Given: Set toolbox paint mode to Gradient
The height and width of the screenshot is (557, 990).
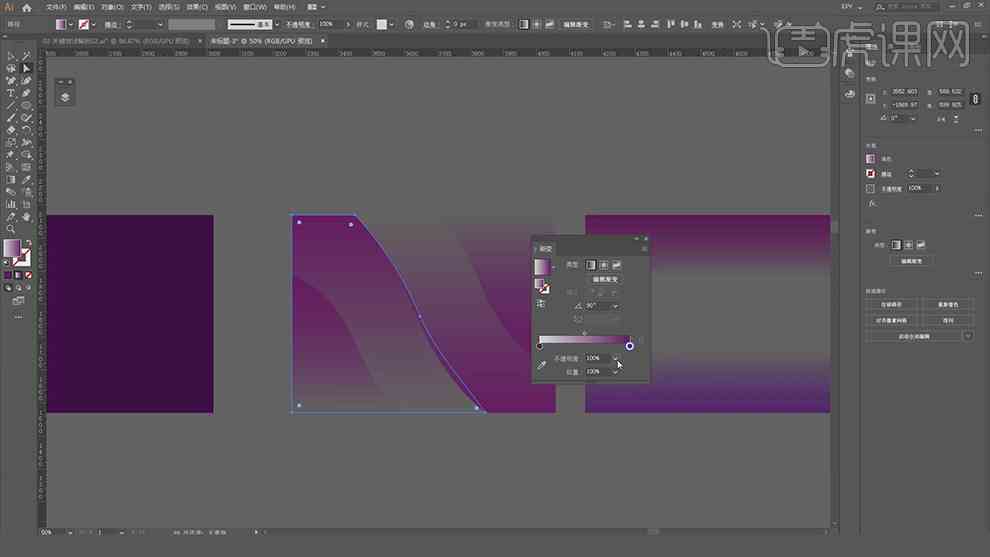Looking at the screenshot, I should pos(18,275).
